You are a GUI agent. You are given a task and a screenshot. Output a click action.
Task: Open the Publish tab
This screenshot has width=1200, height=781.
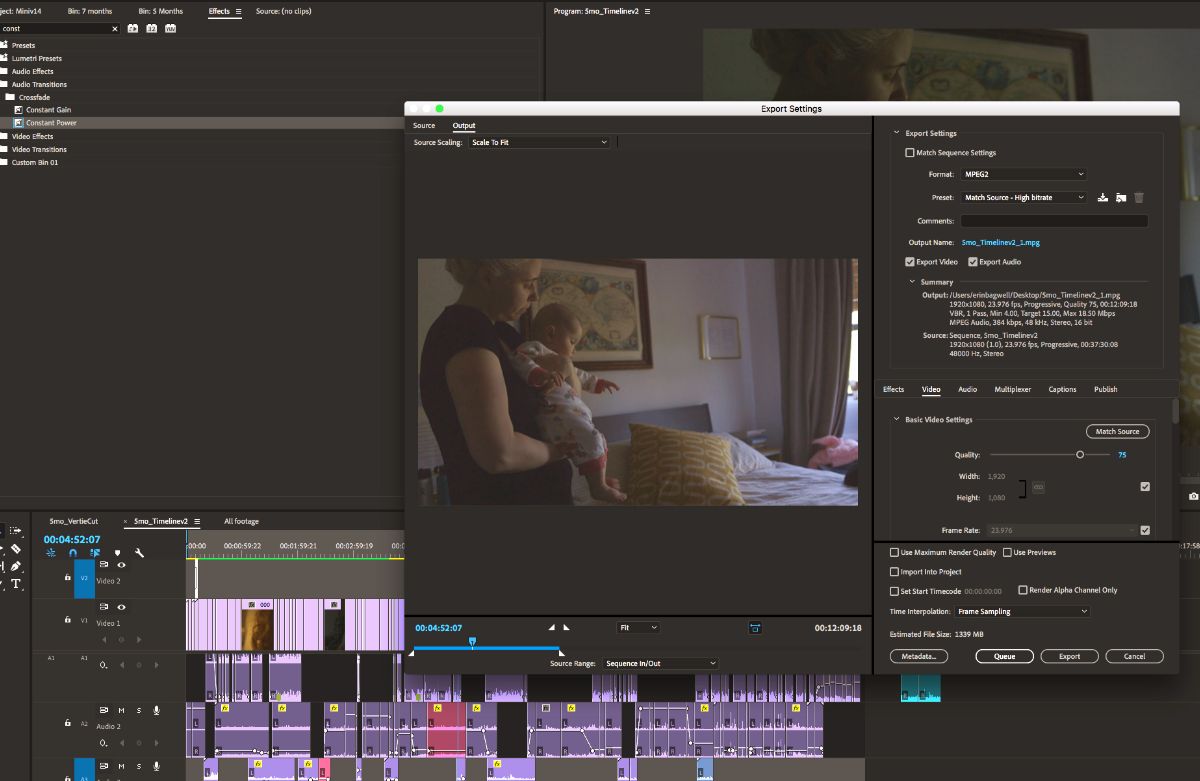[x=1105, y=389]
